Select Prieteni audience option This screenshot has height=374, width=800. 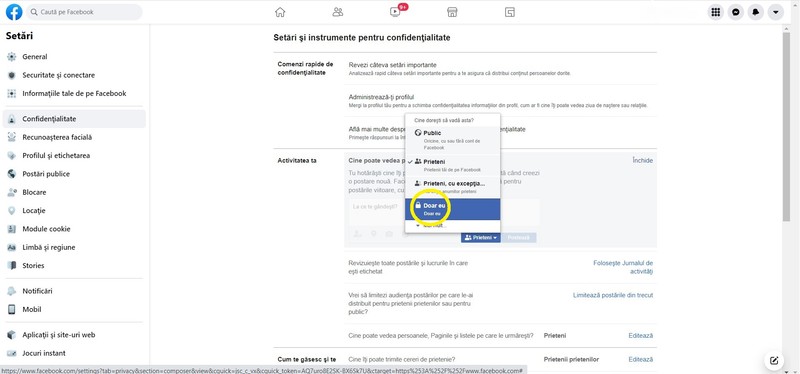click(453, 165)
